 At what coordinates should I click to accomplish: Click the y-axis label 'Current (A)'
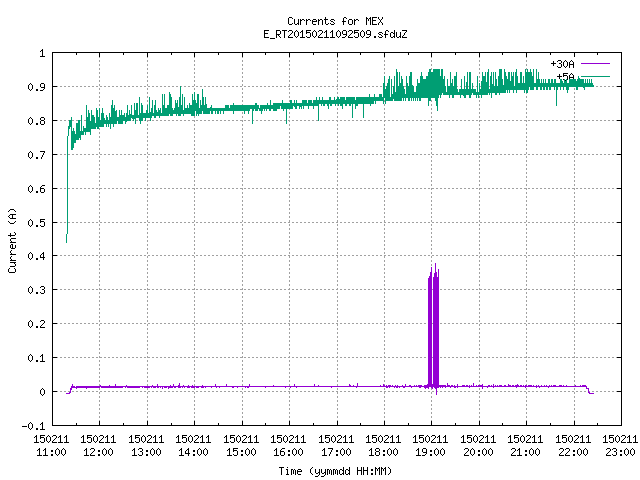[x=12, y=240]
